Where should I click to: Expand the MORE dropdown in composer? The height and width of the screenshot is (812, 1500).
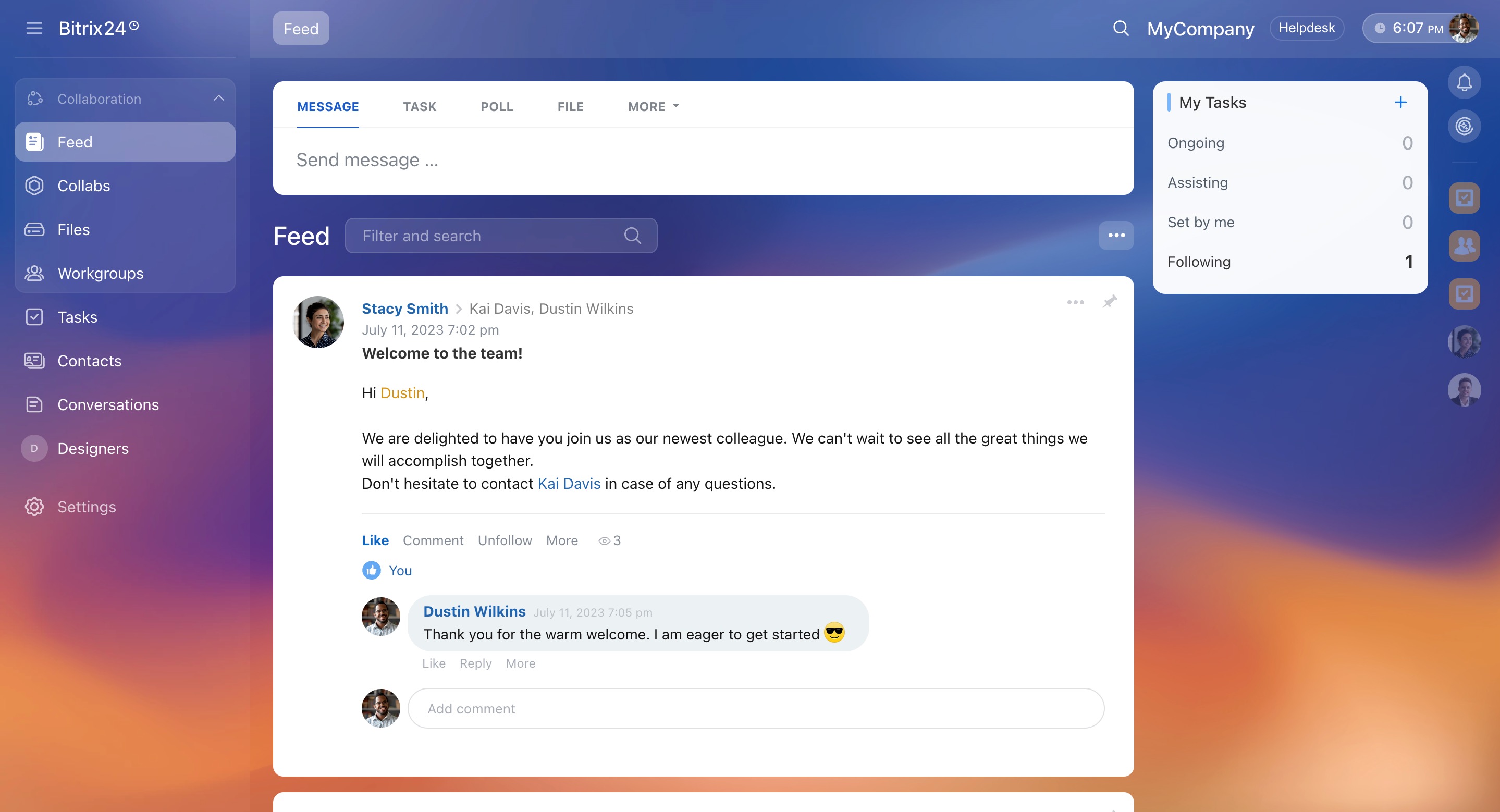pos(653,106)
